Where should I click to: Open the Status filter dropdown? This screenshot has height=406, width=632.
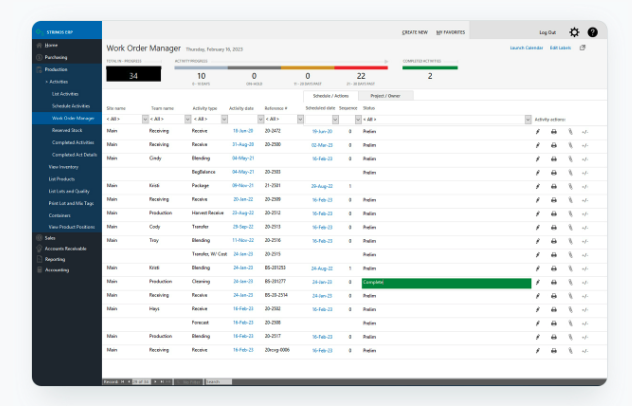click(528, 119)
